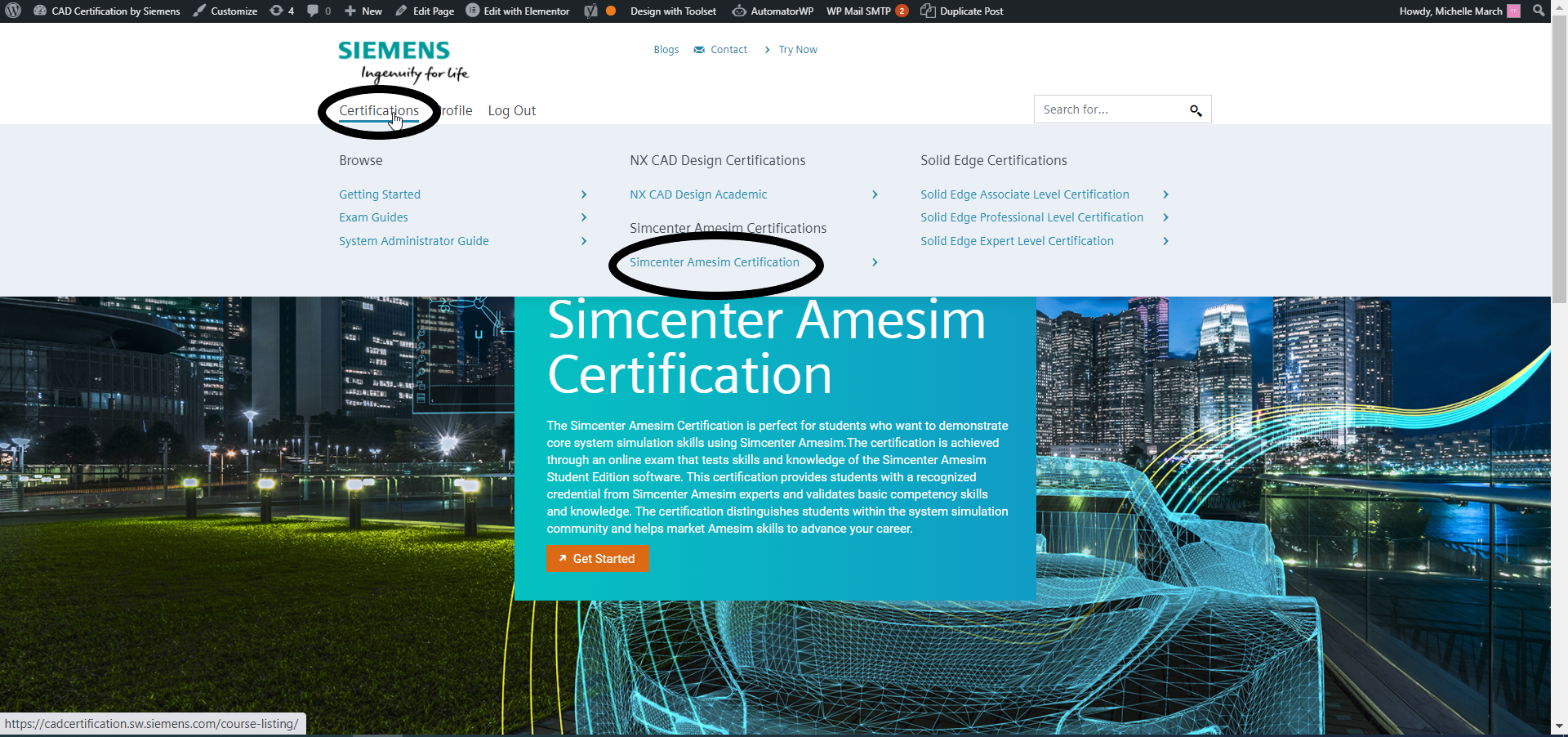
Task: Focus the Search for... field
Action: (x=1109, y=109)
